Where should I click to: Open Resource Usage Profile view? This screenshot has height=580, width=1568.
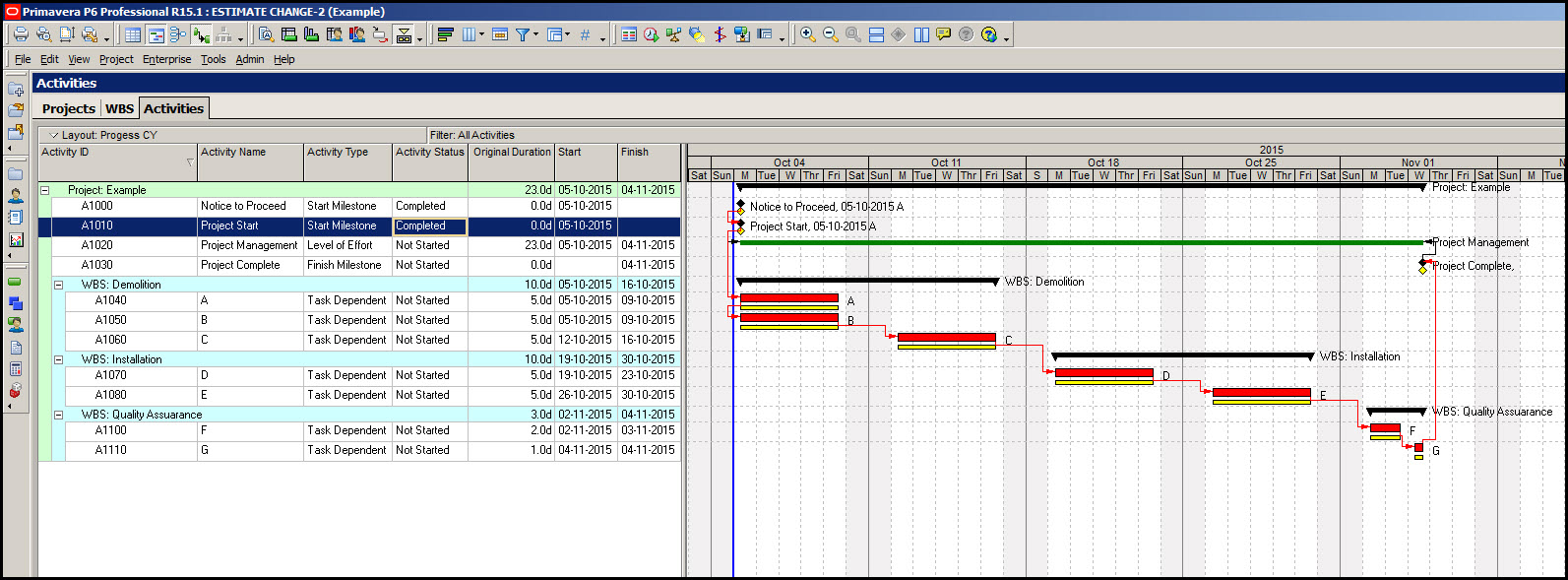coord(357,34)
